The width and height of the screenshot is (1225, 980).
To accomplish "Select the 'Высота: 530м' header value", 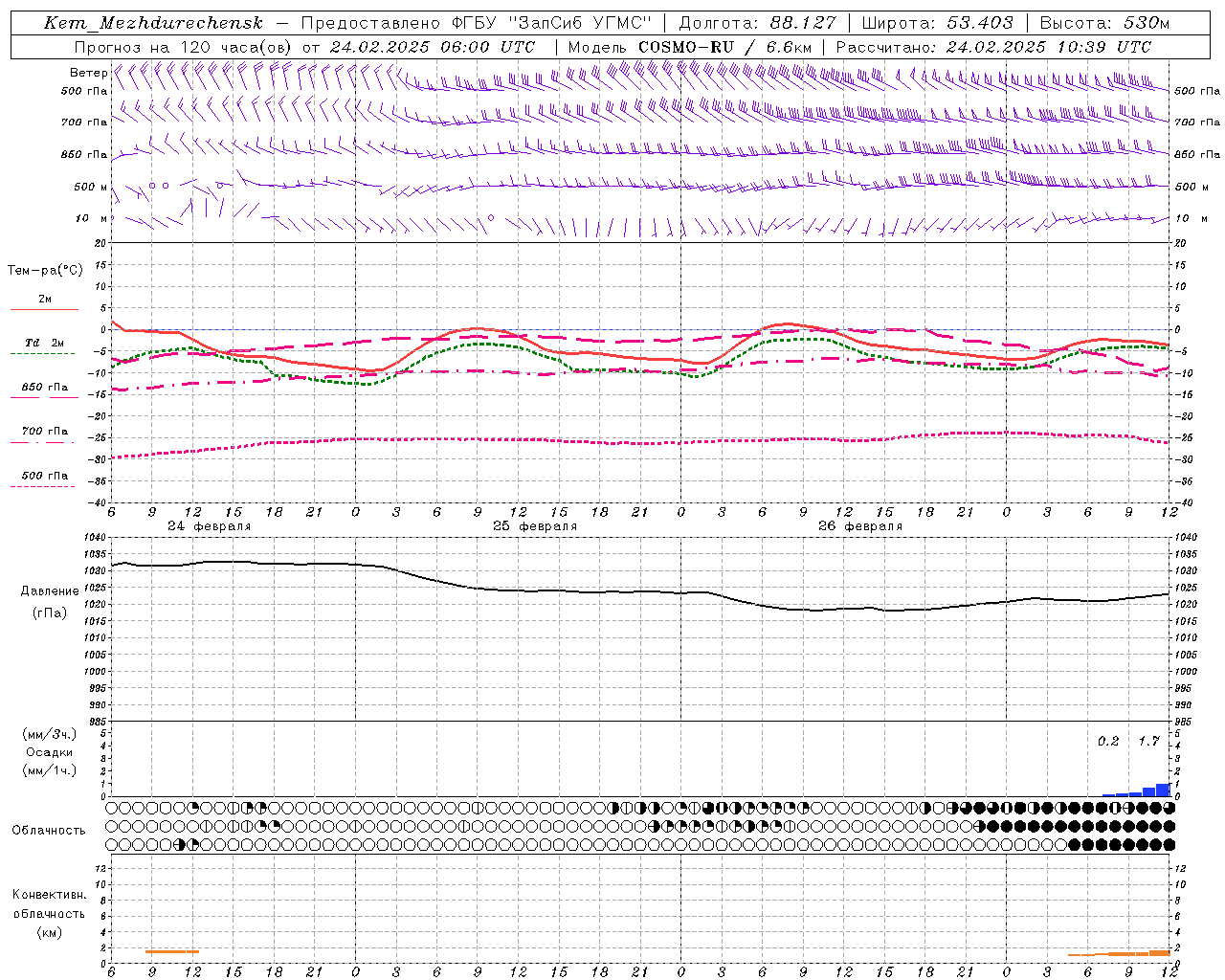I will [1104, 23].
